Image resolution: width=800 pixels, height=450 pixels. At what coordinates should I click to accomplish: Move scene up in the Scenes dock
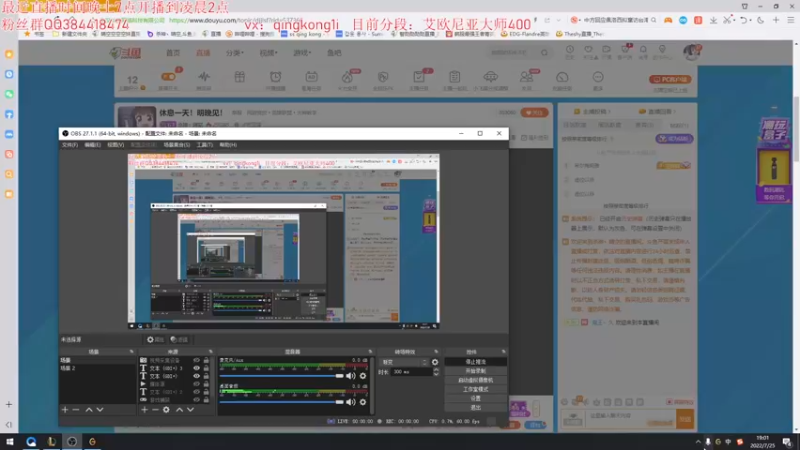coord(89,410)
